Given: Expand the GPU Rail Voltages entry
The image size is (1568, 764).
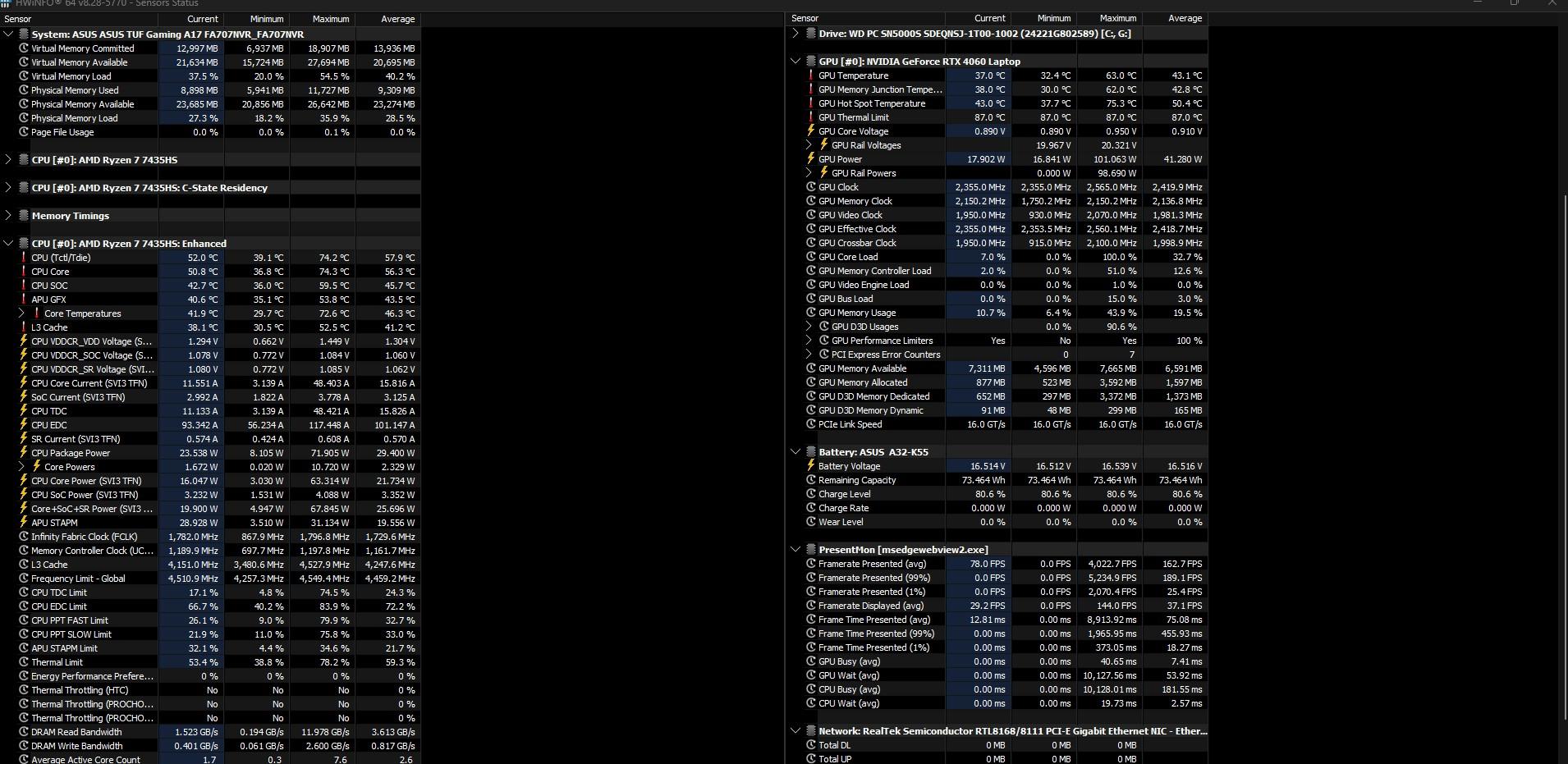Looking at the screenshot, I should [809, 145].
